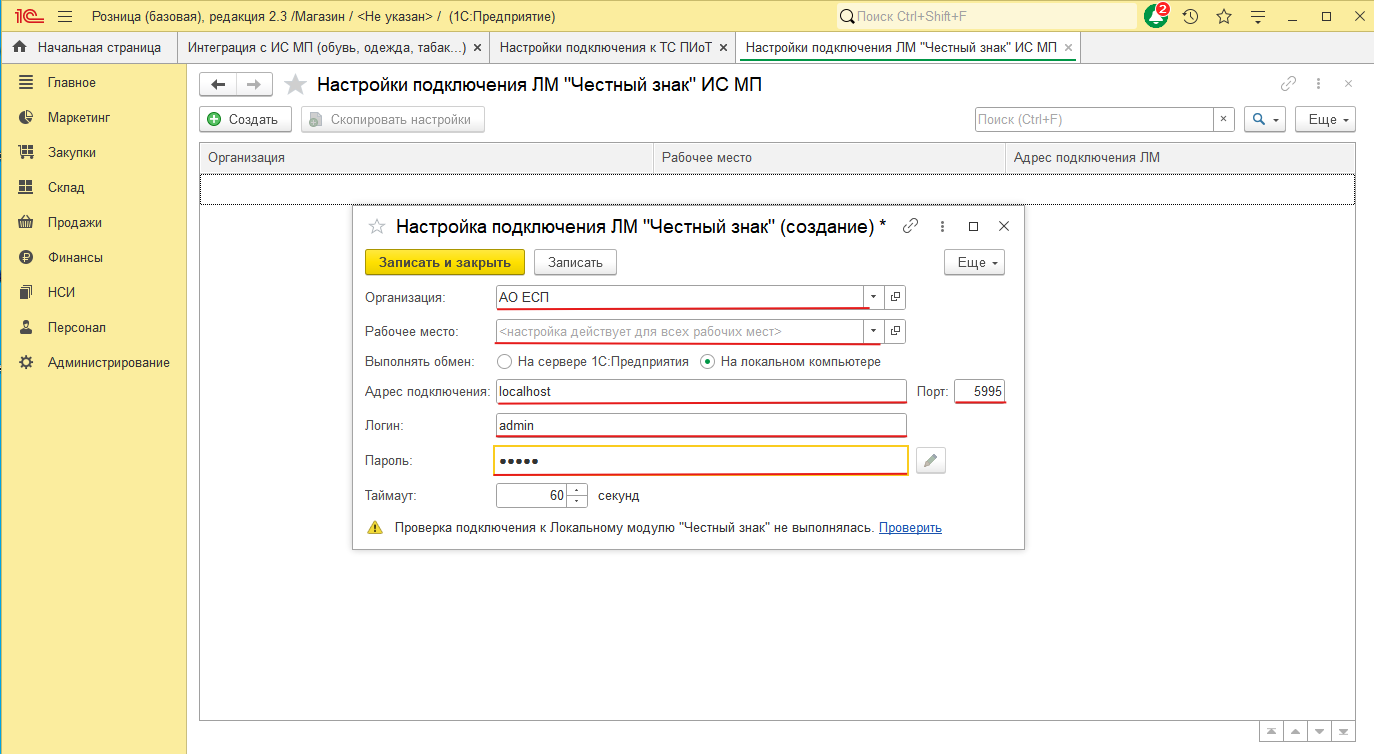Go forward with the right arrow button

point(254,85)
